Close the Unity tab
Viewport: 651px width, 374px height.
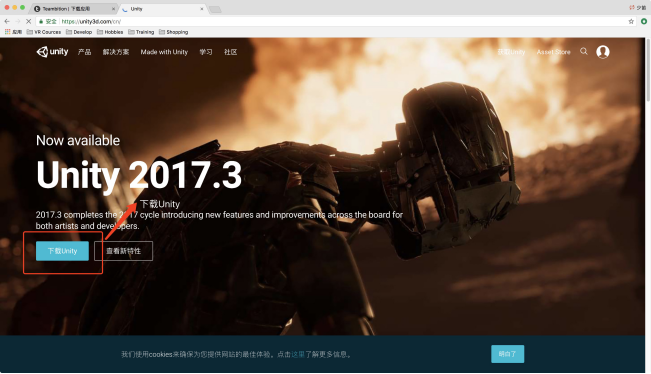point(202,9)
